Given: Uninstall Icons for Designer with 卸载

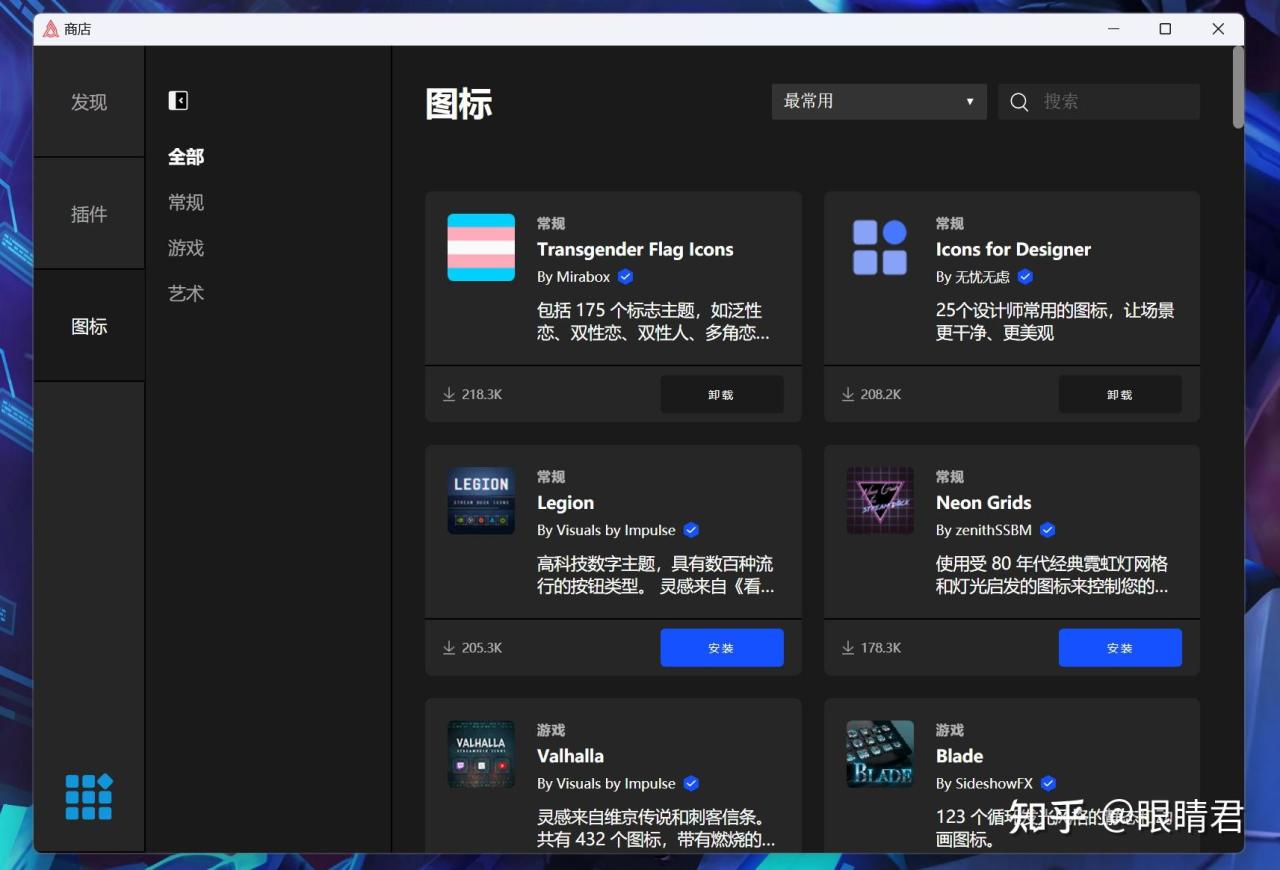Looking at the screenshot, I should (x=1120, y=394).
